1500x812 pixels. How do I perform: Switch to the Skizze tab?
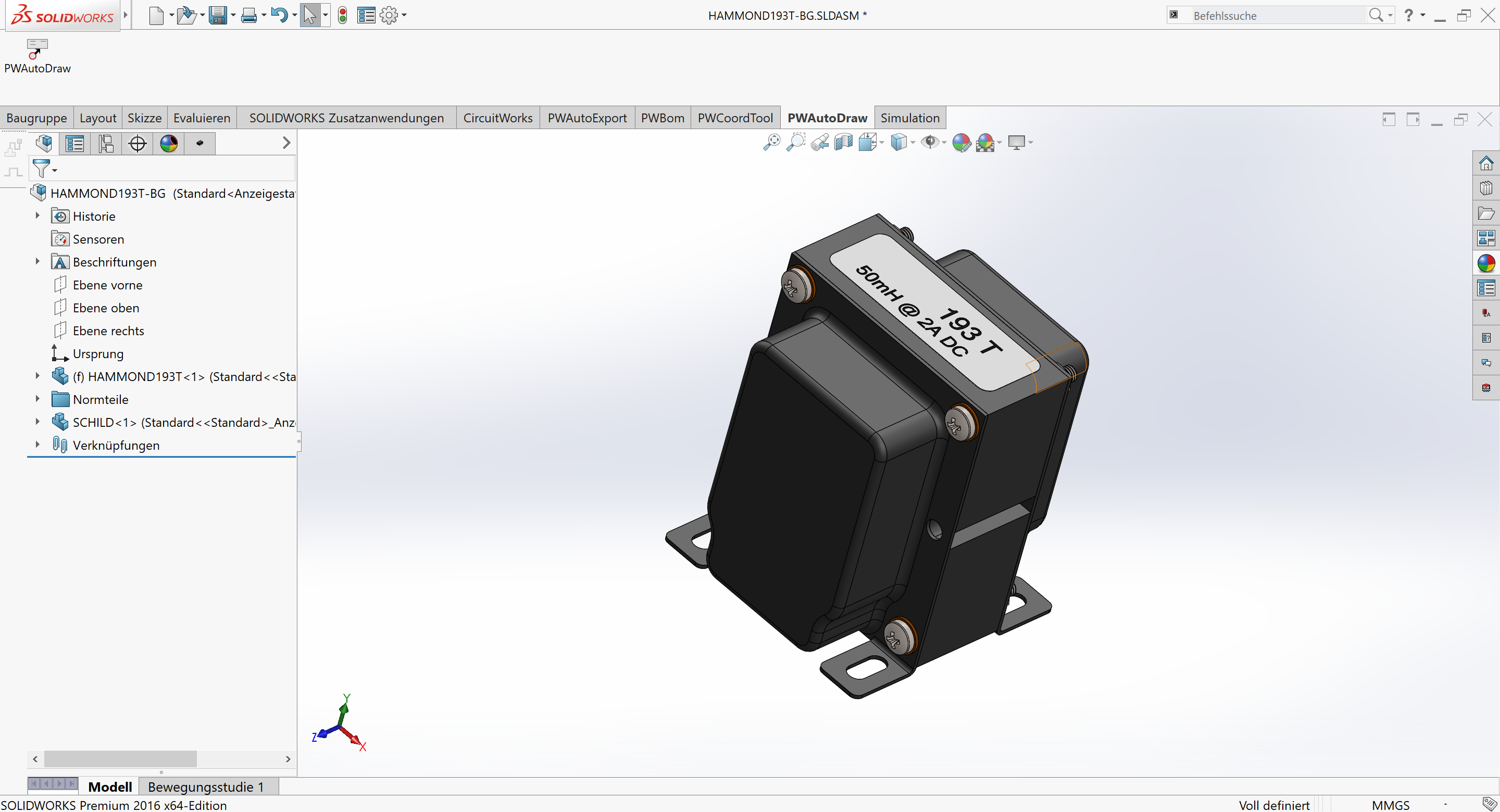[144, 118]
